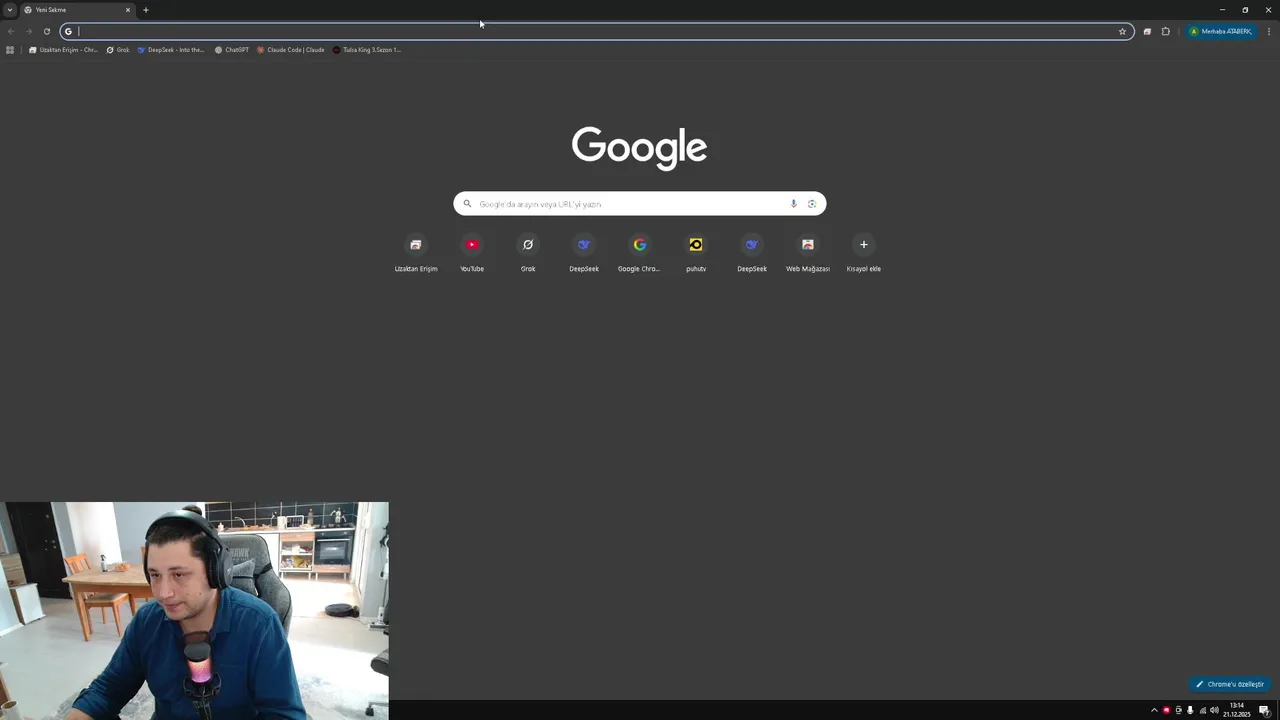This screenshot has height=720, width=1280.
Task: Open the Tulsa King 3.Sezon bookmark
Action: 367,50
